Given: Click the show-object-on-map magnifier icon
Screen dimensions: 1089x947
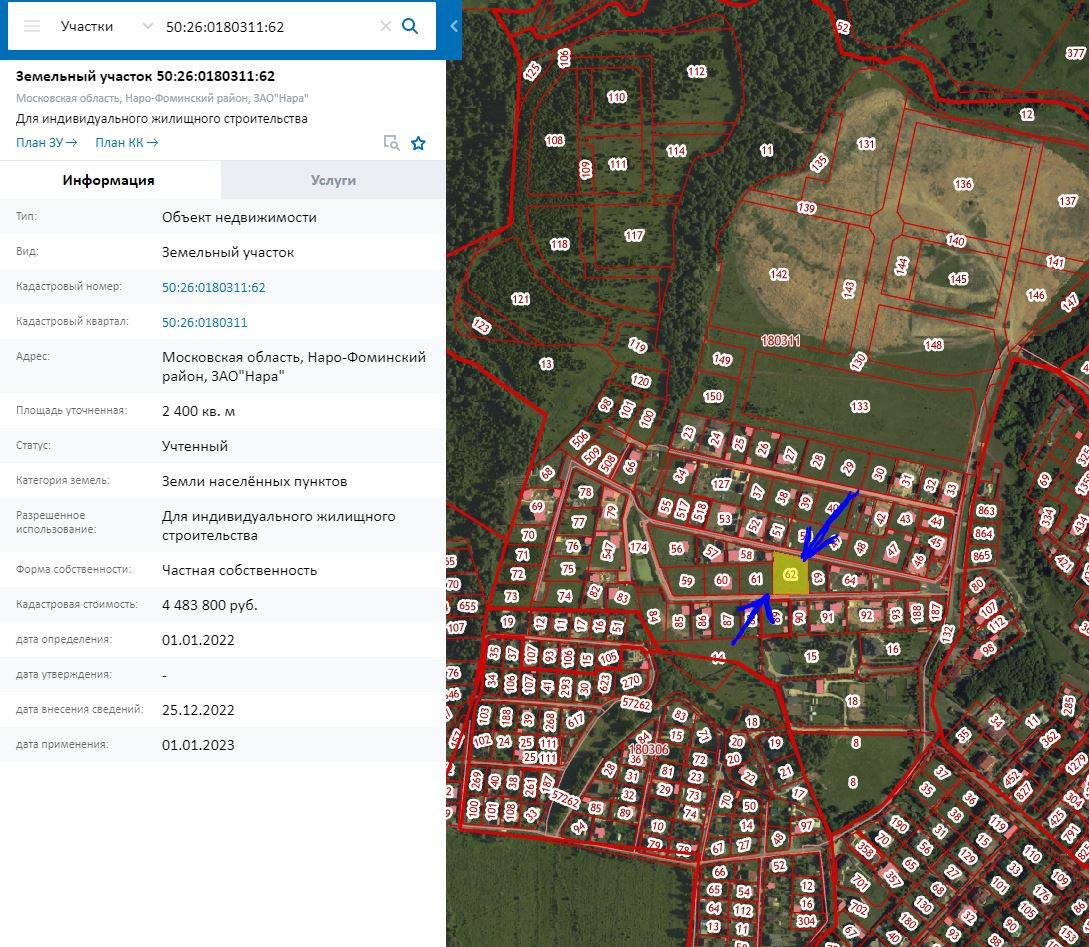Looking at the screenshot, I should 392,143.
